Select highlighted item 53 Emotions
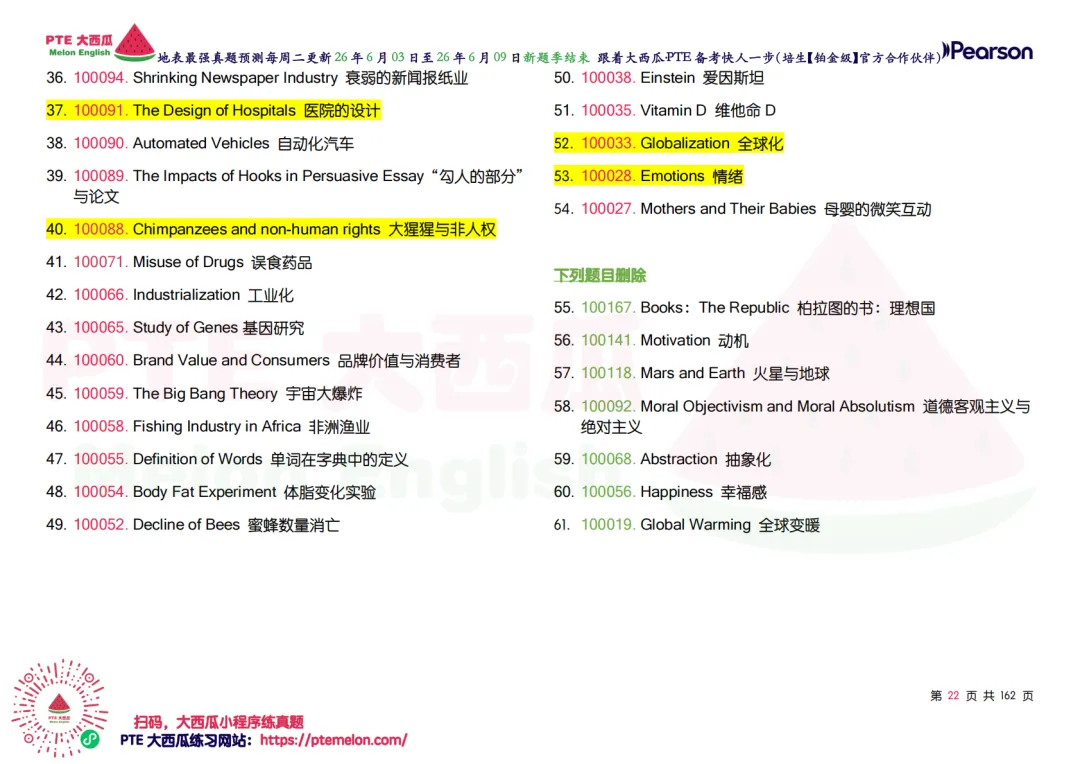1080x764 pixels. pyautogui.click(x=648, y=176)
